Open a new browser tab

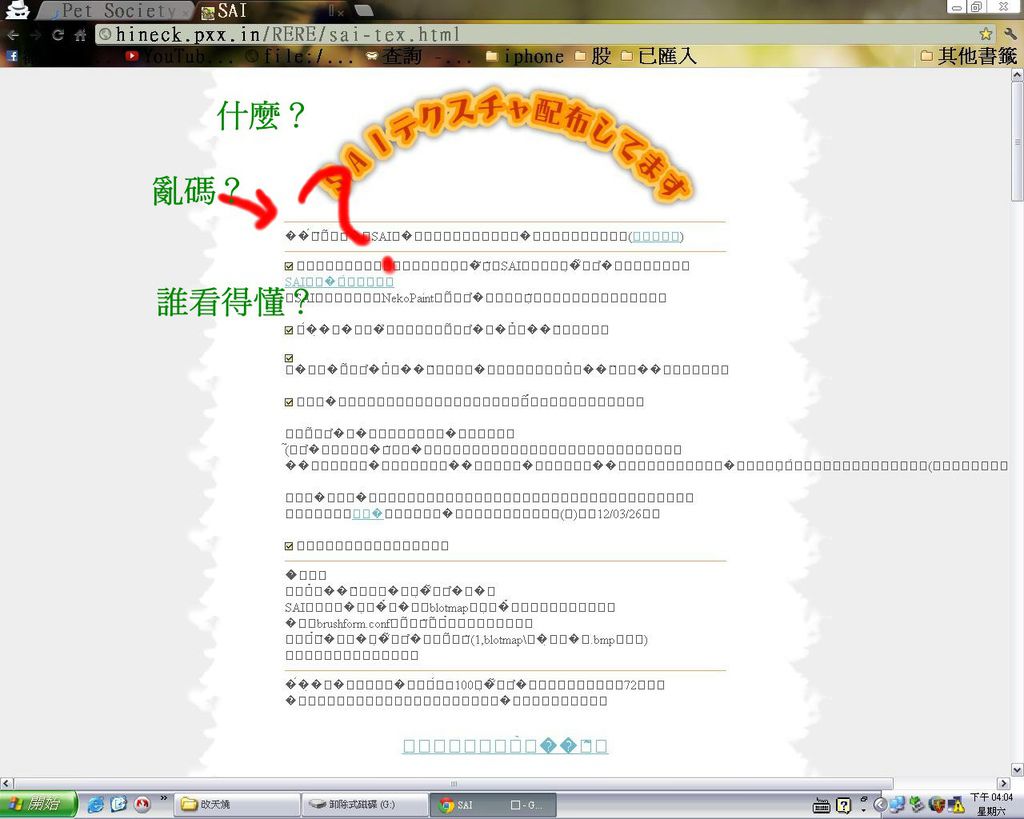[364, 10]
